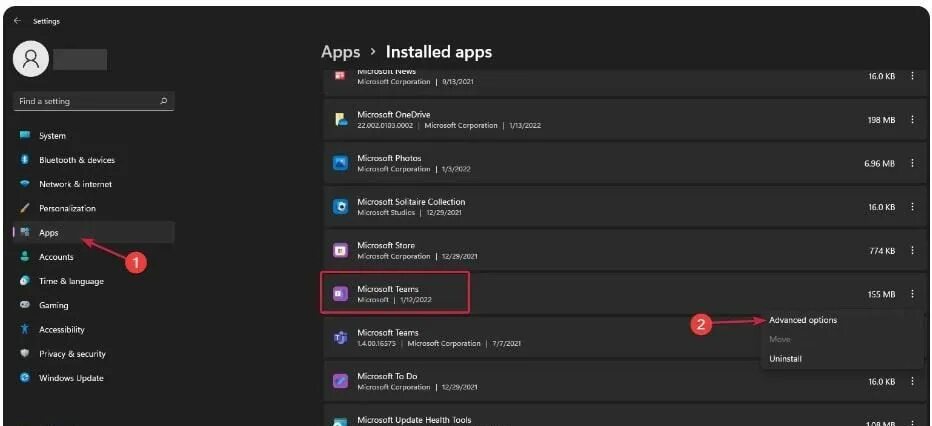Open three-dot menu for Microsoft Photos
932x426 pixels.
click(912, 163)
